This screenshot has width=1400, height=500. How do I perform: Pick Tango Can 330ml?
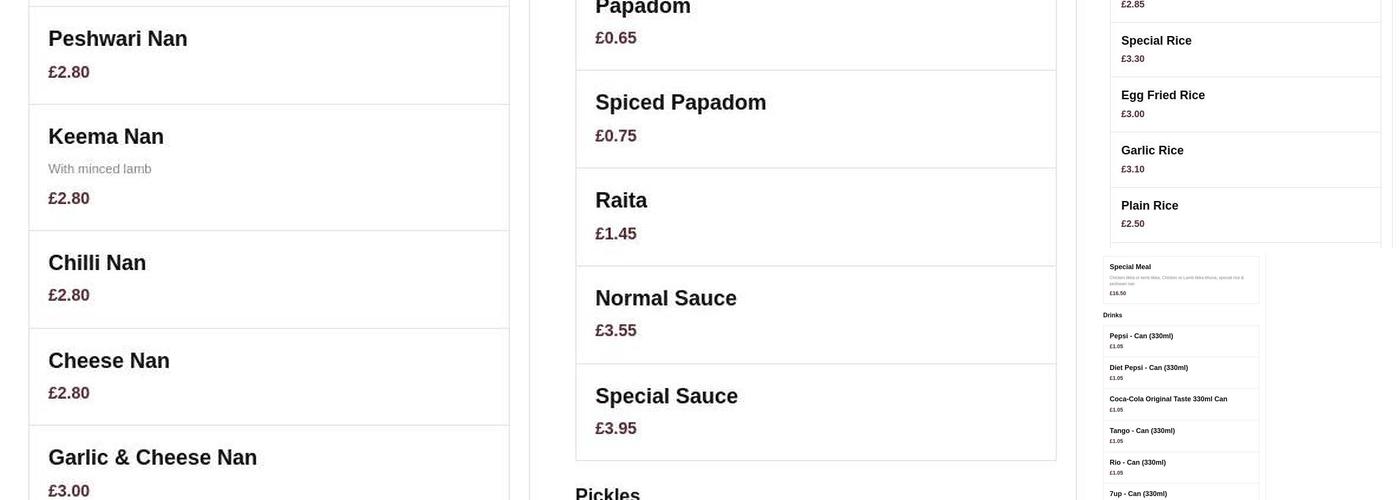coord(1181,435)
